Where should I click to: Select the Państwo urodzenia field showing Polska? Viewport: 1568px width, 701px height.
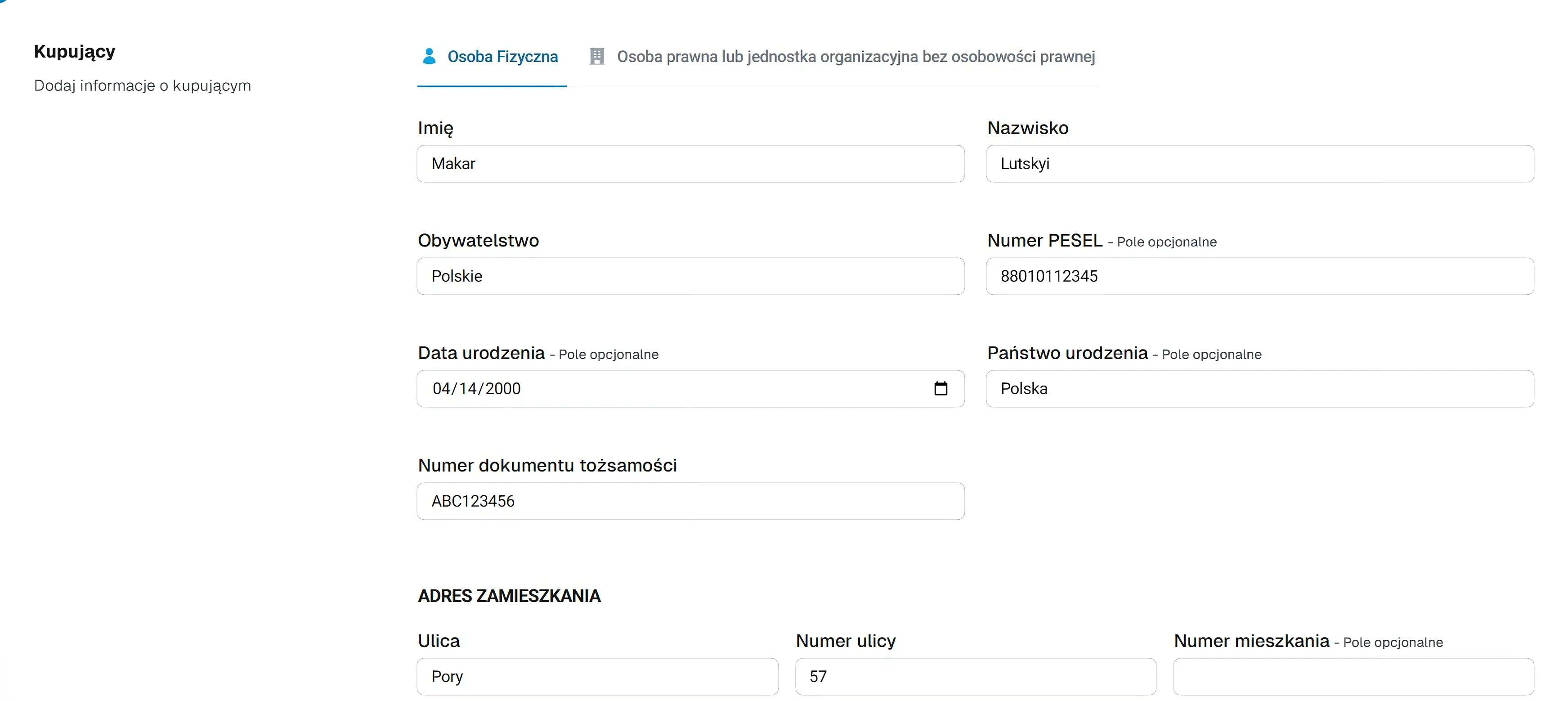coord(1260,389)
